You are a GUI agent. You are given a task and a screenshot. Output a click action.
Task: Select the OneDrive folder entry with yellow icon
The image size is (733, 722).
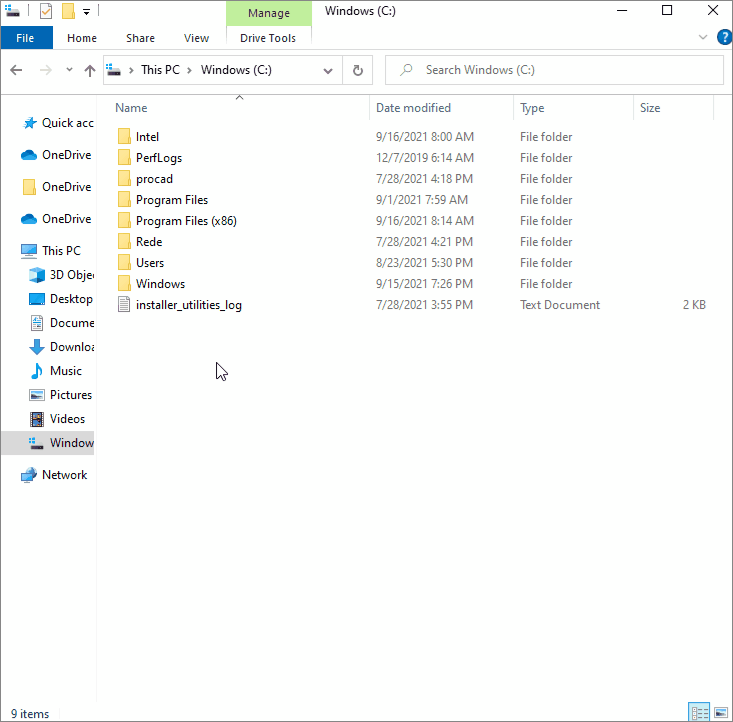56,187
